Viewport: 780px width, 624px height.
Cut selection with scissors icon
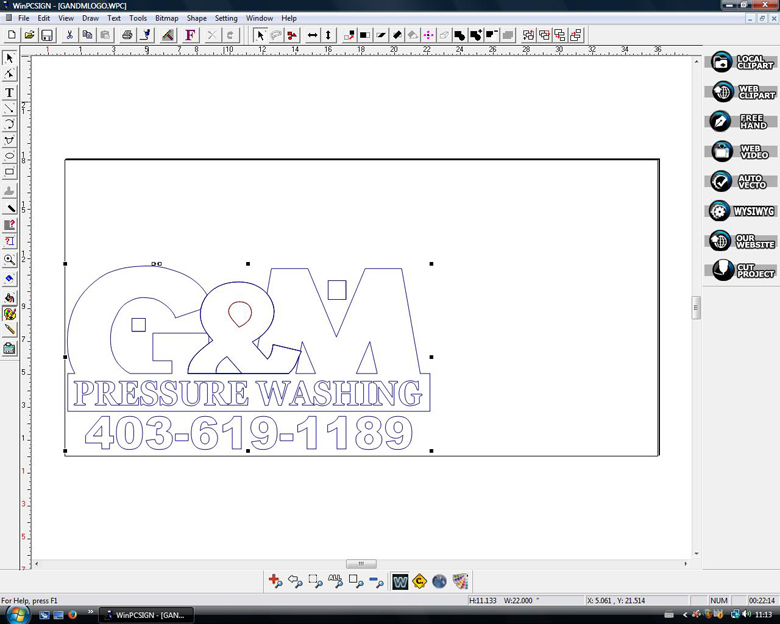click(70, 35)
